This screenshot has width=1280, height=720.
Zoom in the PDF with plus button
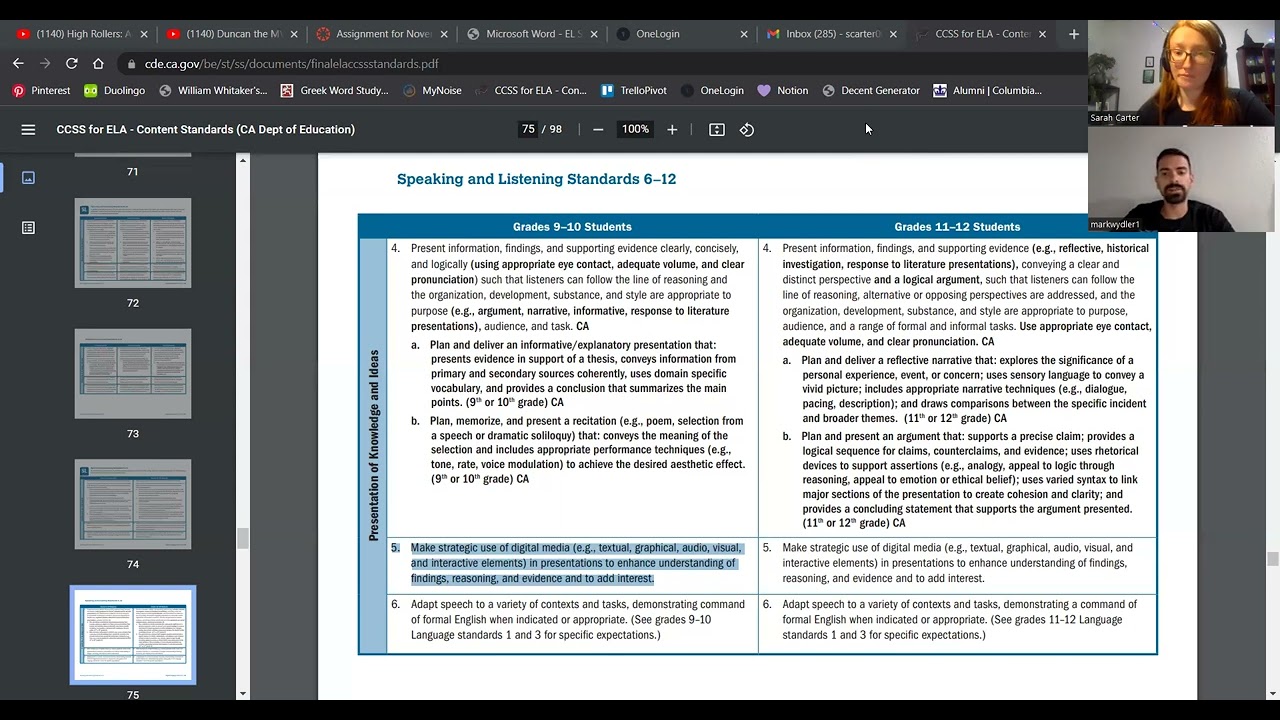coord(672,129)
